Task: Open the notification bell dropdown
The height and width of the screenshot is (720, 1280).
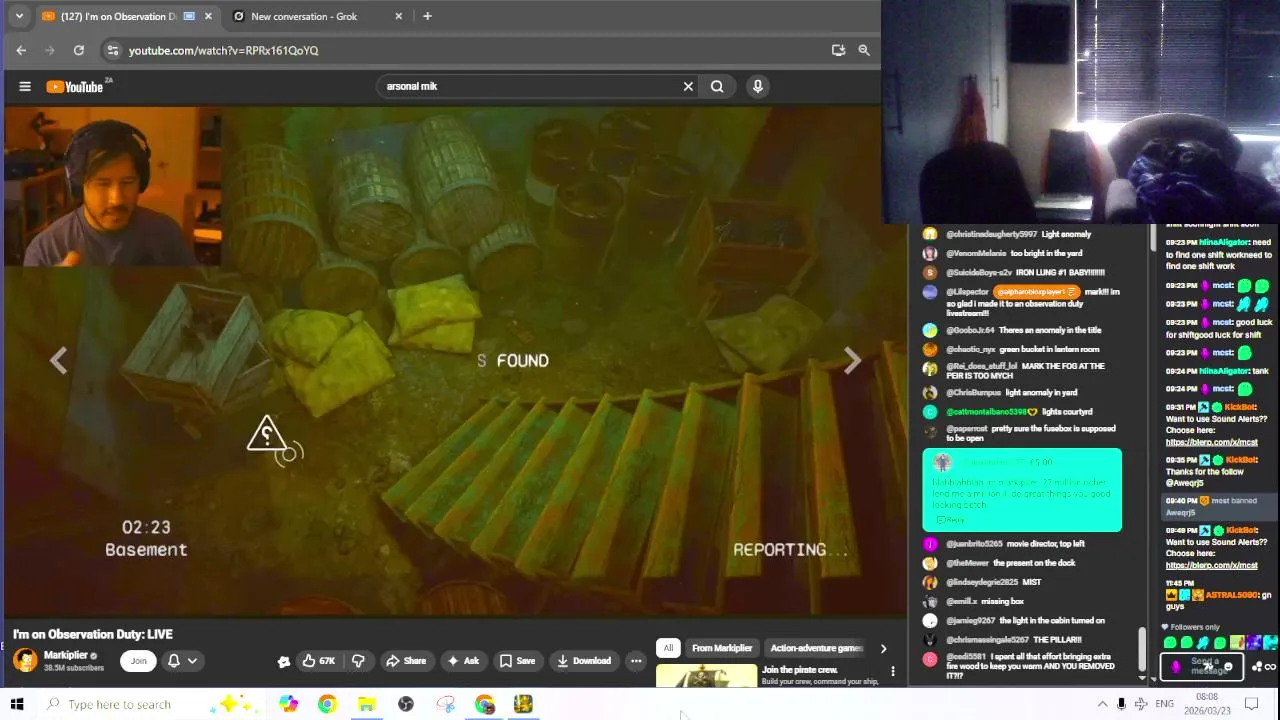Action: 181,660
